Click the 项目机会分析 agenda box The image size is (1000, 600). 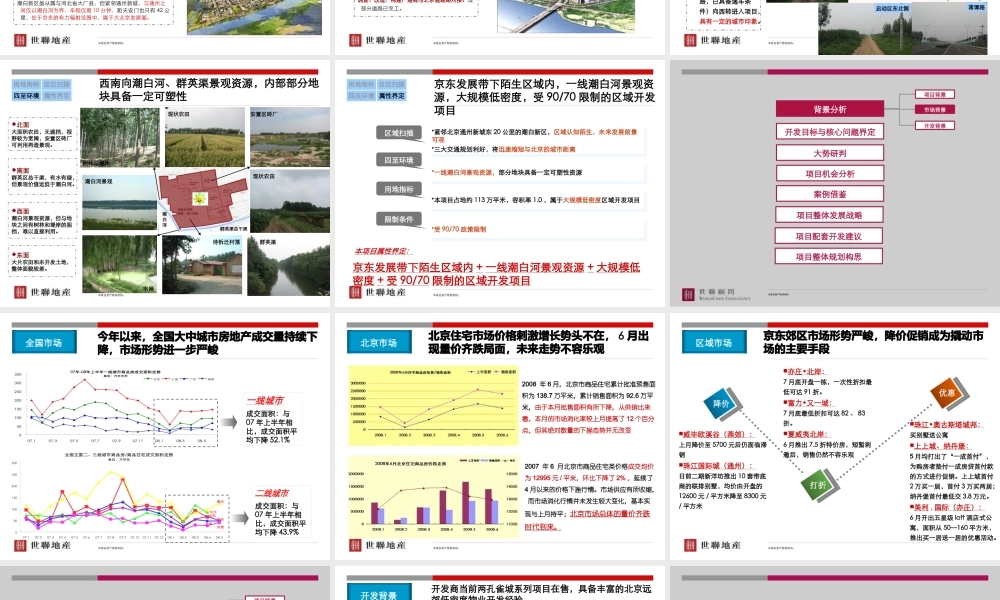[830, 173]
